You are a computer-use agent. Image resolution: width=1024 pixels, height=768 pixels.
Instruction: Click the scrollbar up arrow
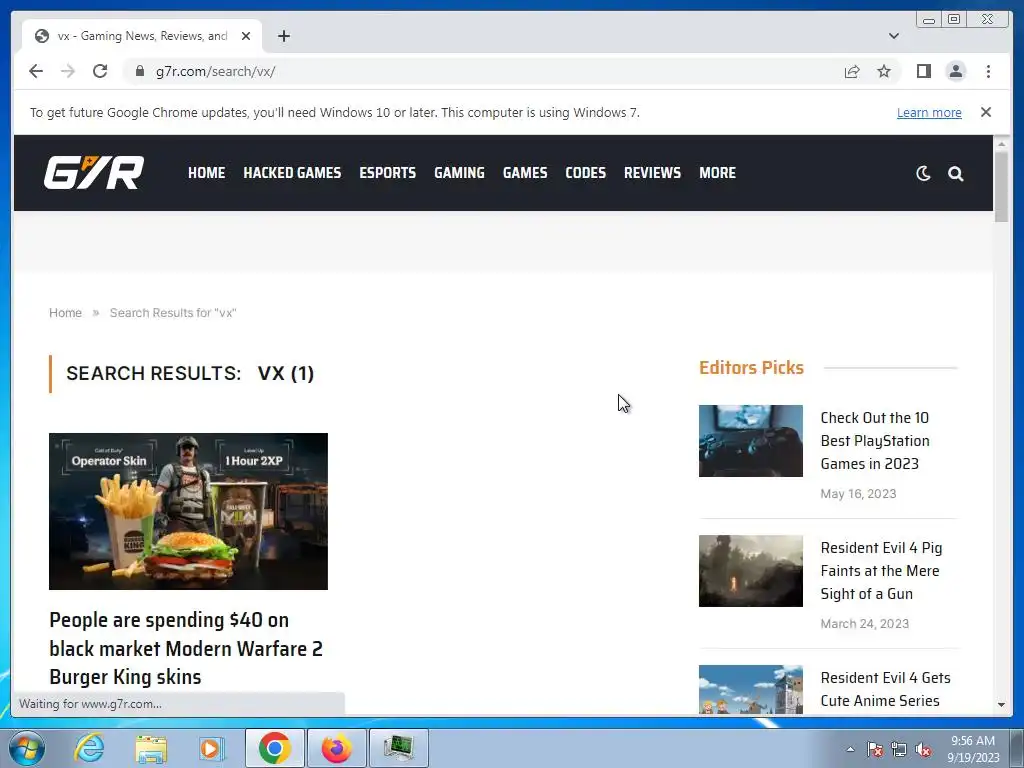point(1001,143)
